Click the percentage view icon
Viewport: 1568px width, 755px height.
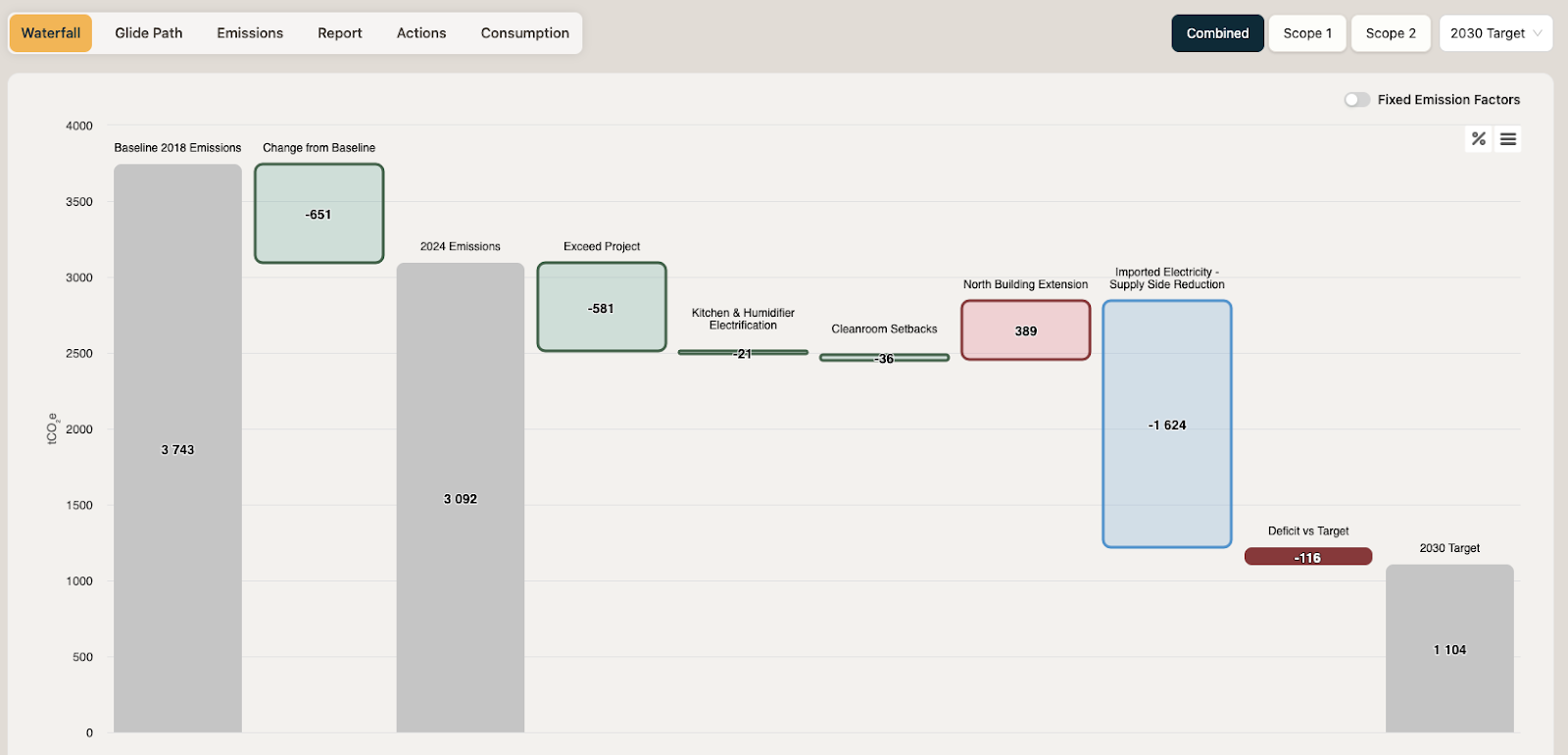(x=1478, y=139)
